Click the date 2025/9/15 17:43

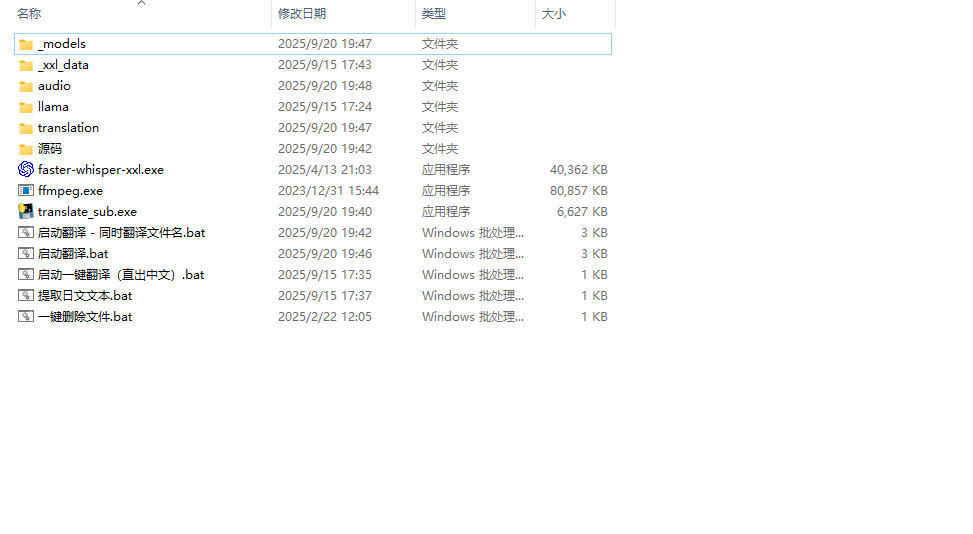[x=325, y=65]
